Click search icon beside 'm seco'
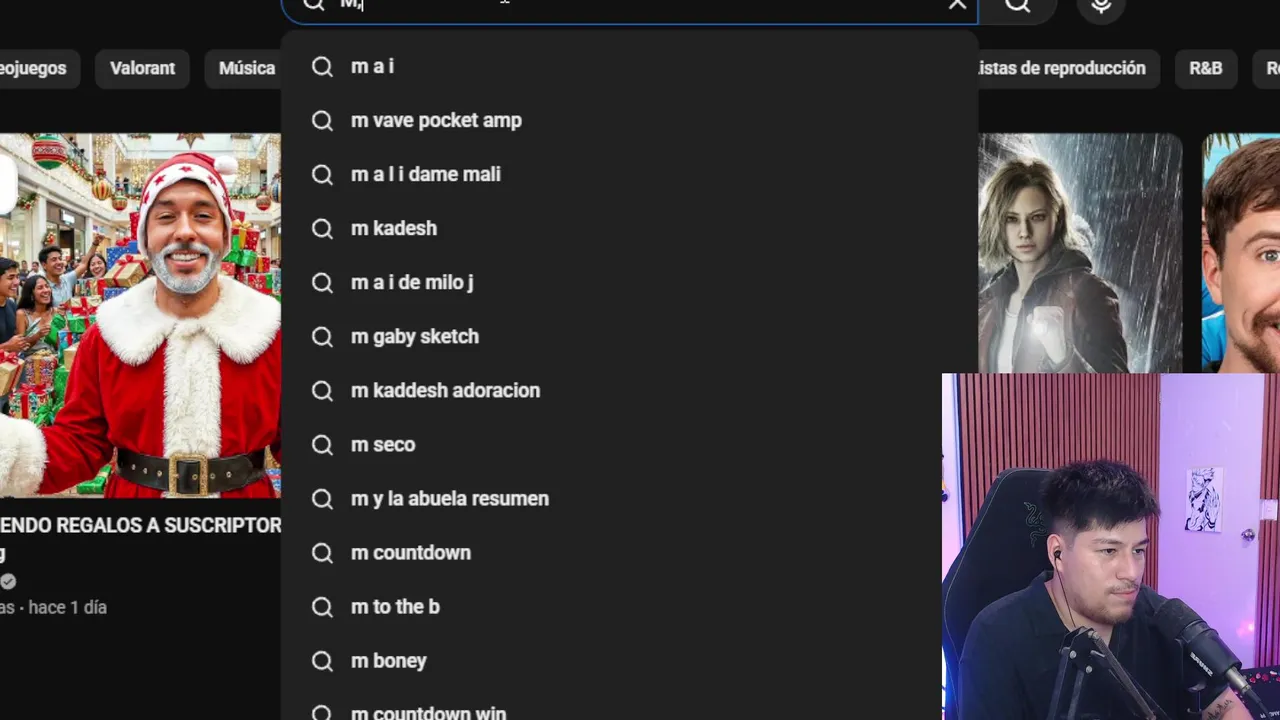1280x720 pixels. (322, 444)
